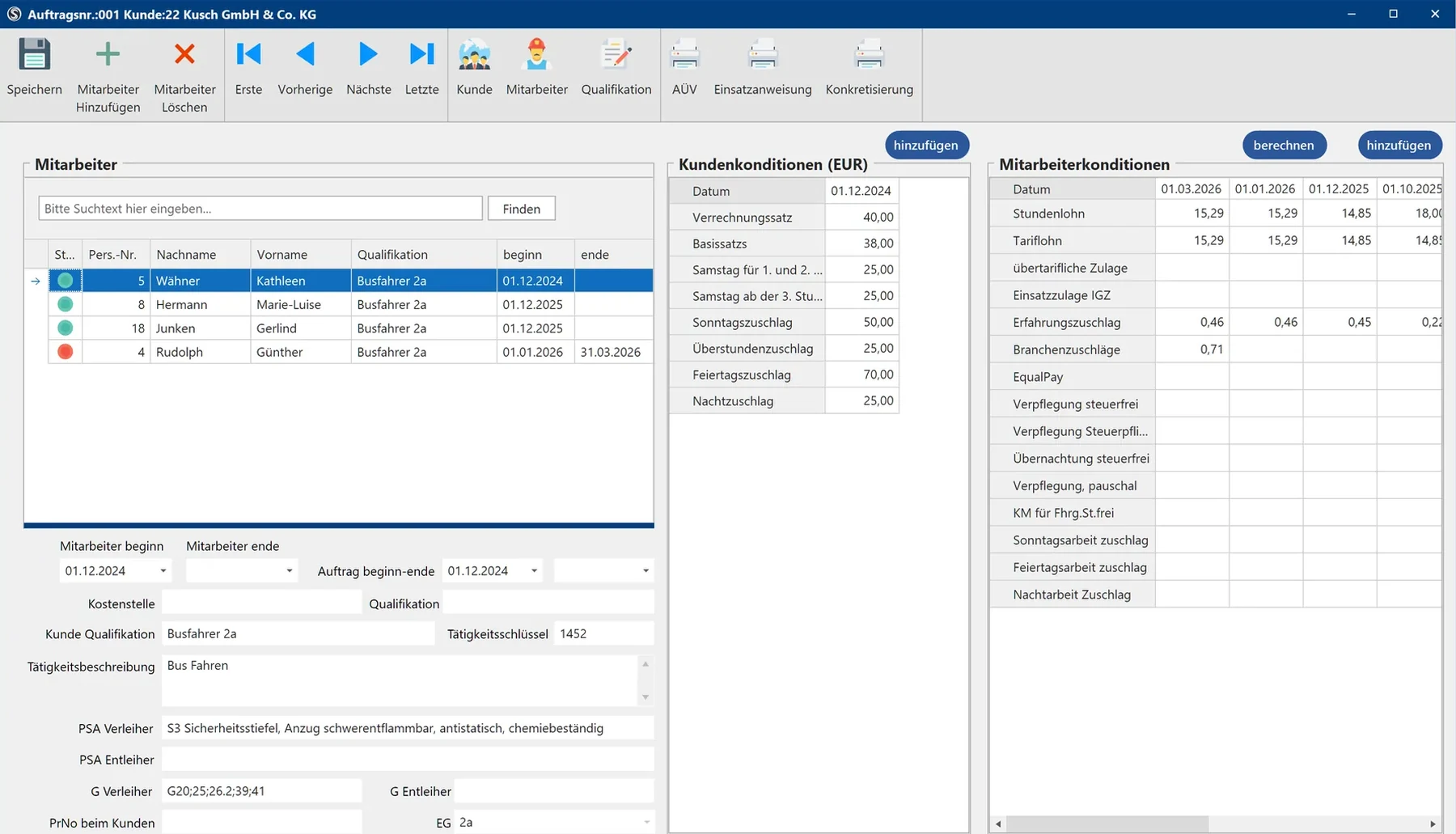Screen dimensions: 1456x834
Task: Select the Rudolph employee row
Action: click(x=350, y=352)
